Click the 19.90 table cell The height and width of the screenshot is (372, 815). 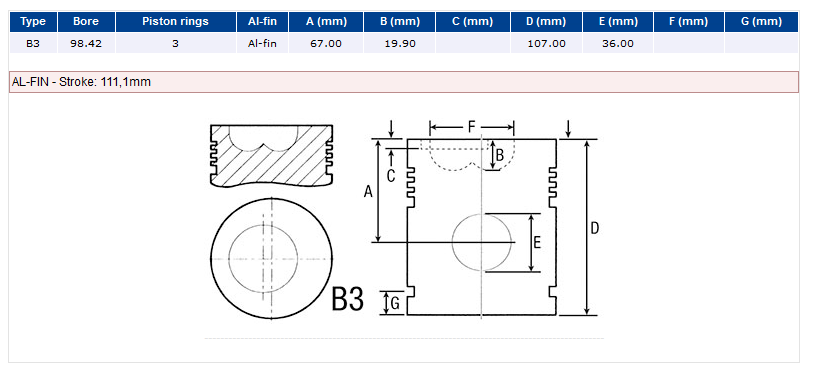[400, 44]
